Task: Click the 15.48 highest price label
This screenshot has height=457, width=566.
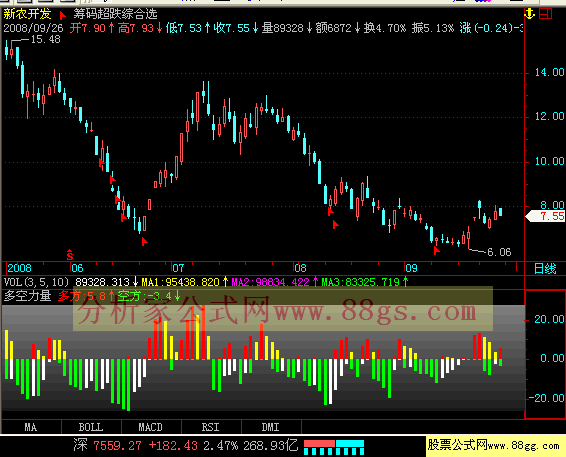Action: click(45, 39)
